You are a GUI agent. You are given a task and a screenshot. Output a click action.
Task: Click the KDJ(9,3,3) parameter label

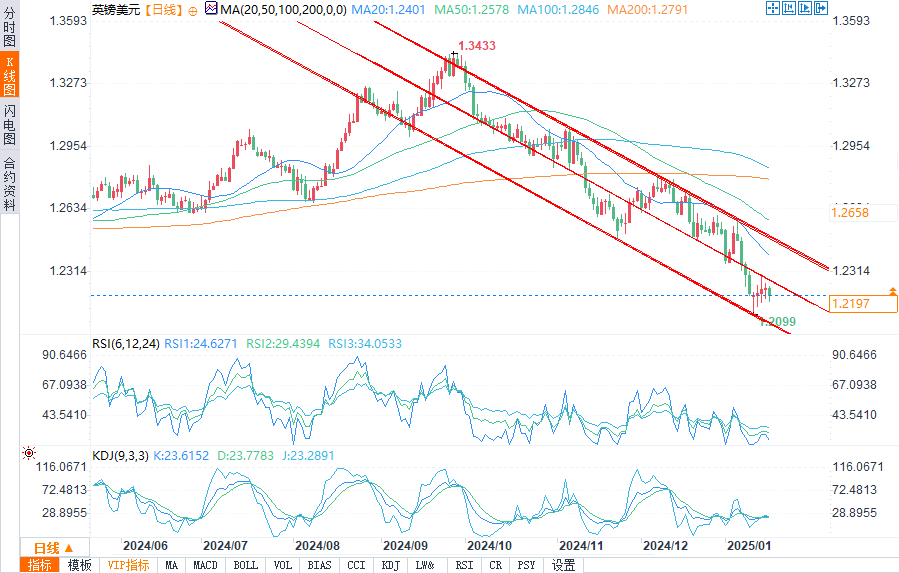[x=120, y=455]
